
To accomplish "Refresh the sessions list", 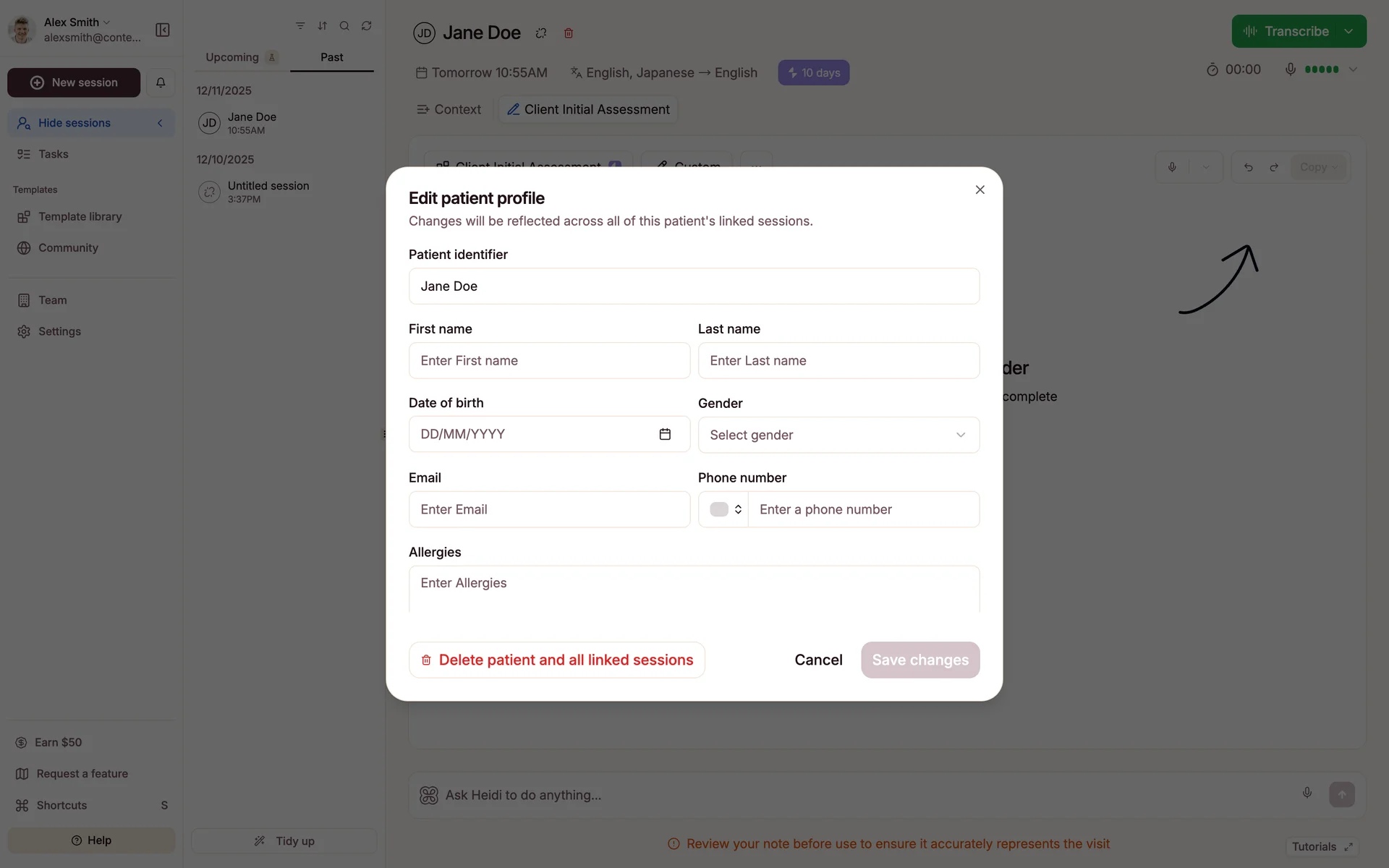I will 367,26.
